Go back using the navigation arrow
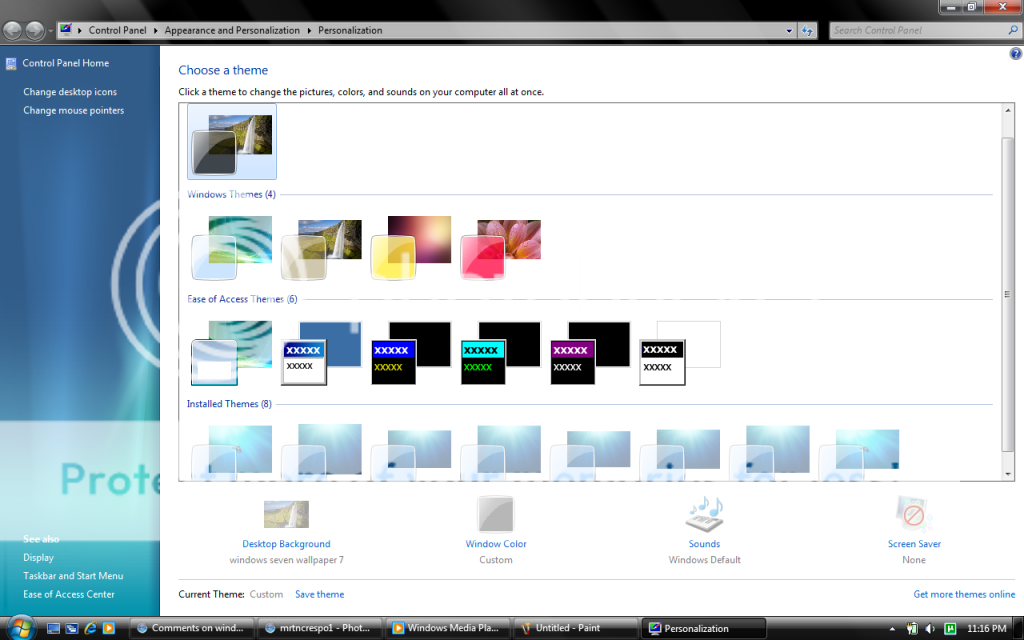Screen dimensions: 1024x640 (x=13, y=30)
